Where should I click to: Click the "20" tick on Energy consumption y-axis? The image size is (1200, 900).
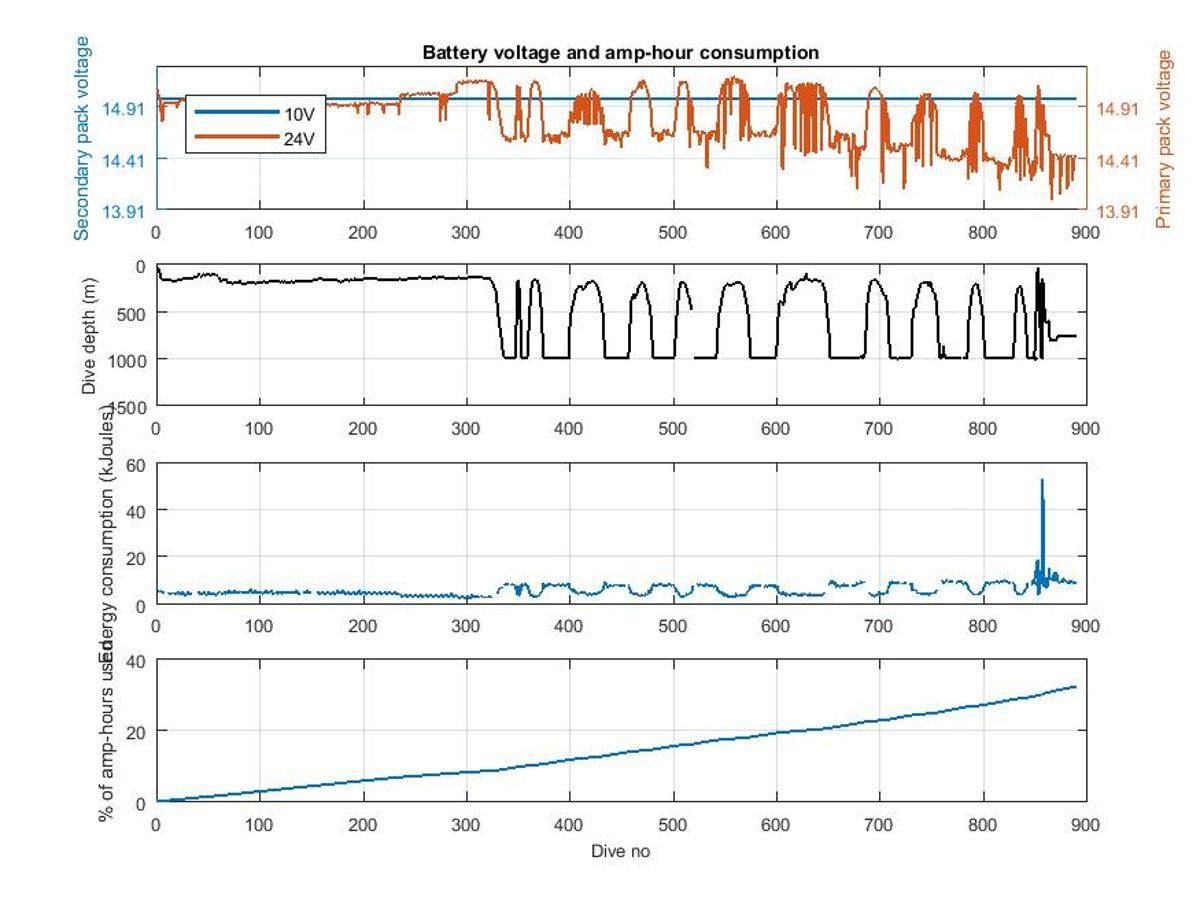pyautogui.click(x=138, y=557)
